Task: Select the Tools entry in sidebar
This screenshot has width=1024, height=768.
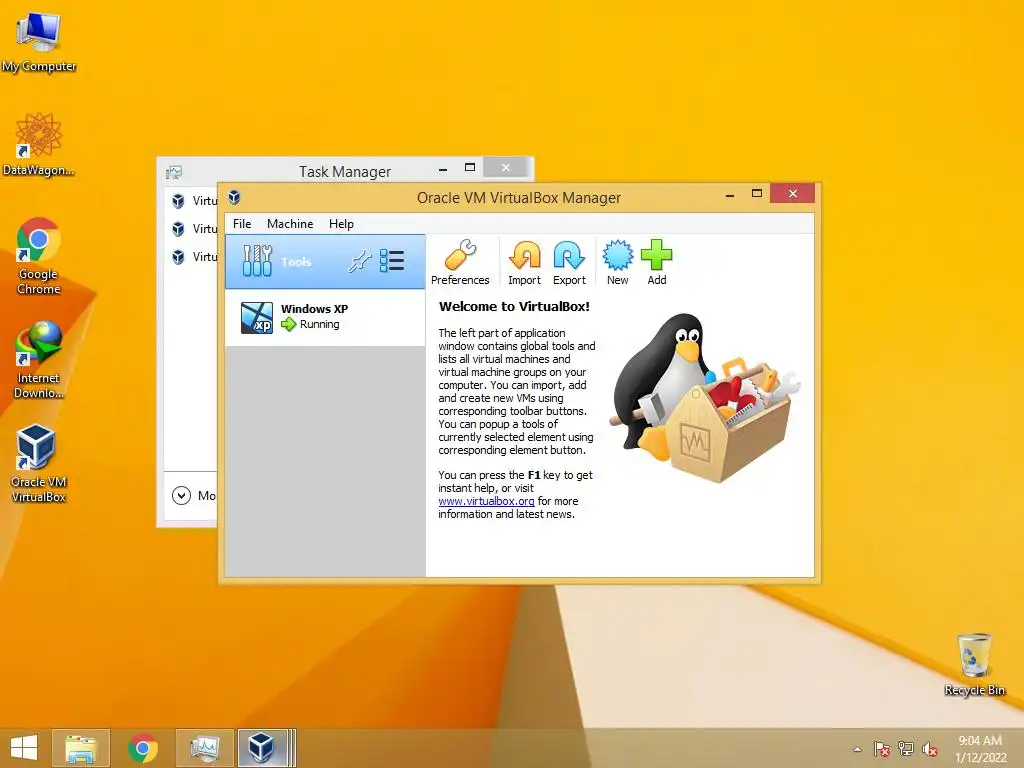Action: [x=325, y=262]
